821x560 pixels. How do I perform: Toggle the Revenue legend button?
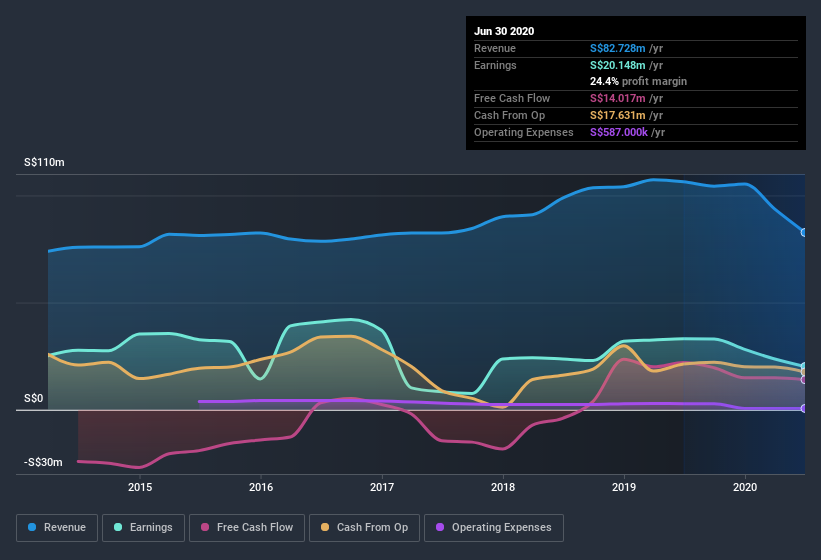click(56, 527)
